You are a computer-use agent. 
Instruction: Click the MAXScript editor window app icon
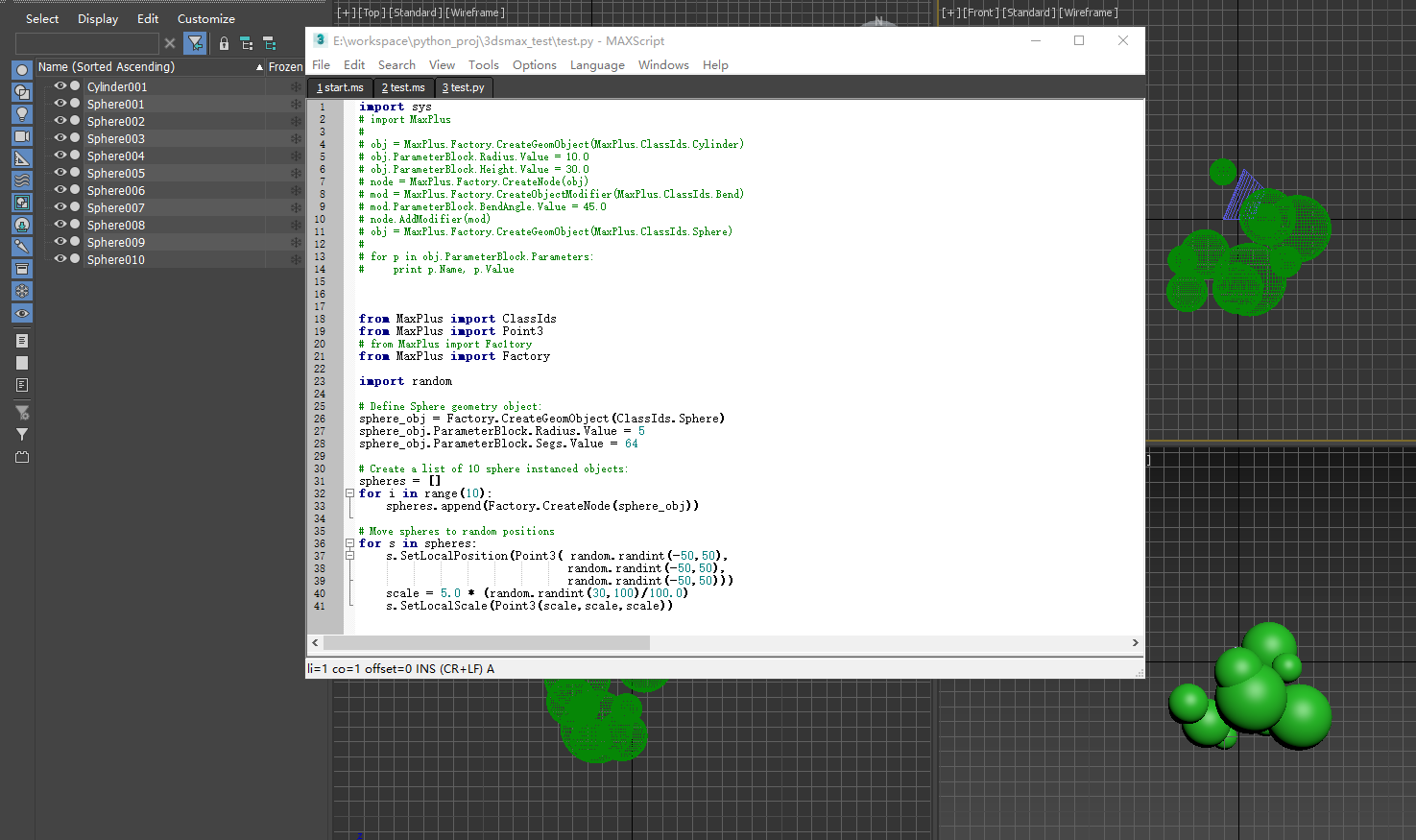[x=321, y=40]
